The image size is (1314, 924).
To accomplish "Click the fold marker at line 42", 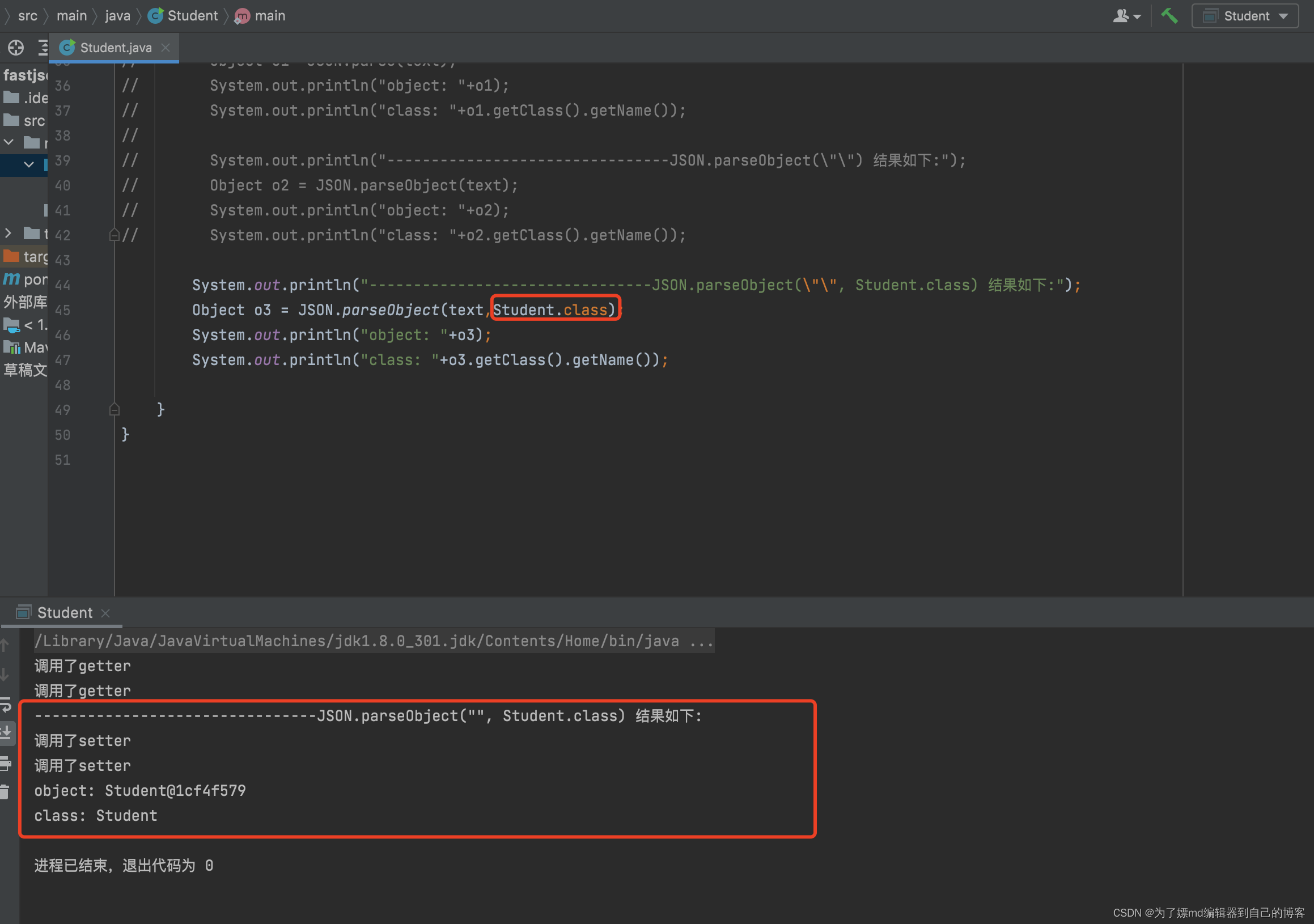I will (115, 235).
